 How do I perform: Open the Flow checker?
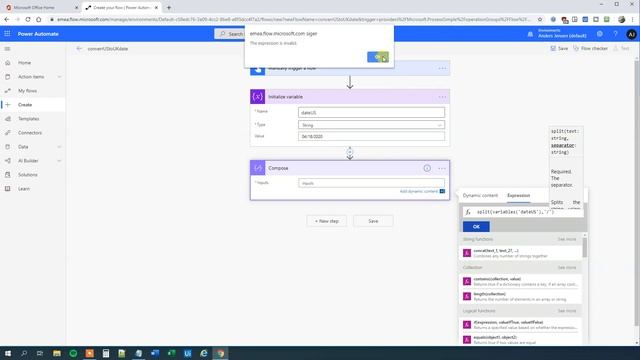tap(591, 49)
